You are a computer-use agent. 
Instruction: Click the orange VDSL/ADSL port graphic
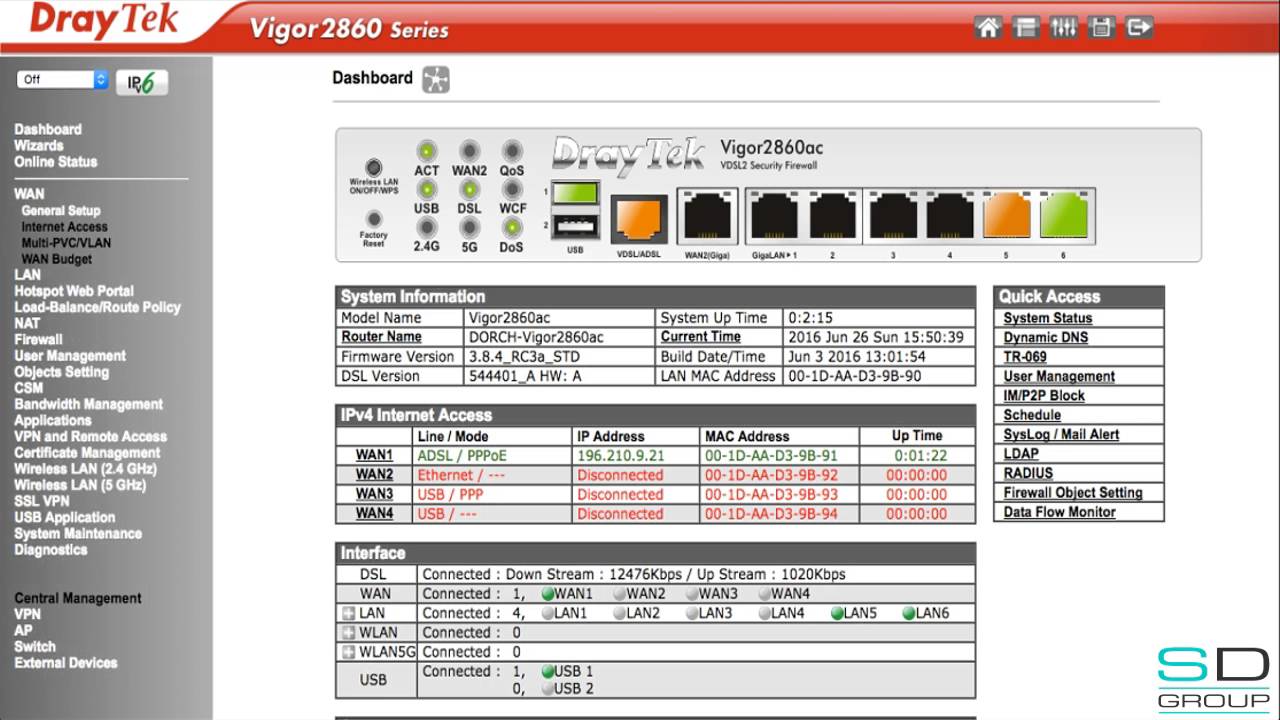[x=638, y=218]
